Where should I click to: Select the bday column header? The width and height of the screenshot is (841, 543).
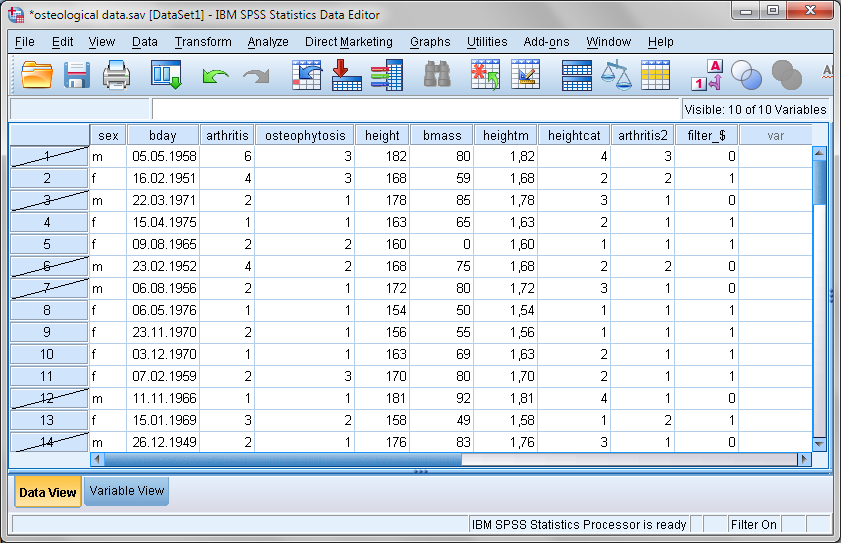coord(163,135)
